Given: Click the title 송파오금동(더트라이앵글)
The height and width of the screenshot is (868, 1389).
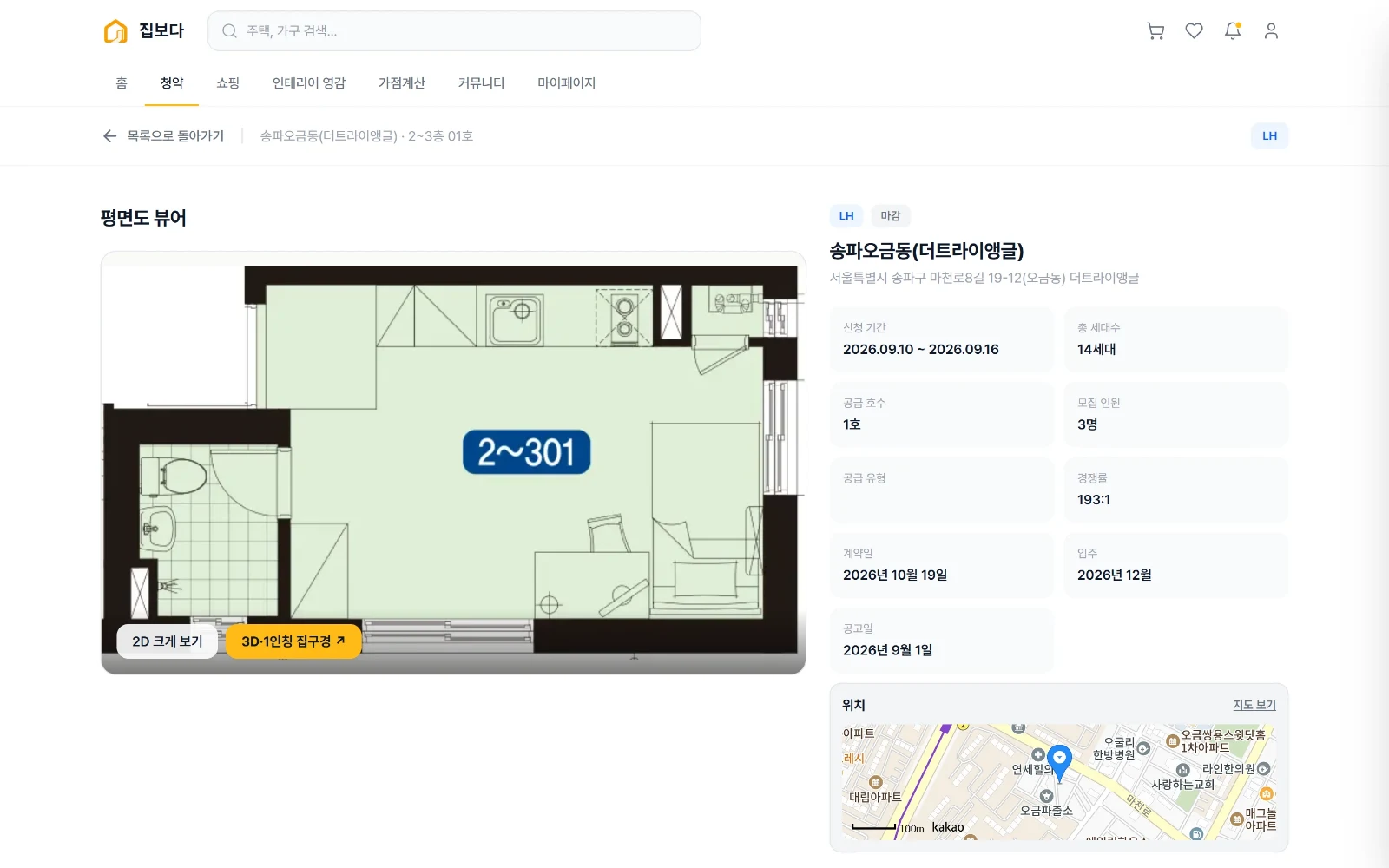Looking at the screenshot, I should pos(926,251).
